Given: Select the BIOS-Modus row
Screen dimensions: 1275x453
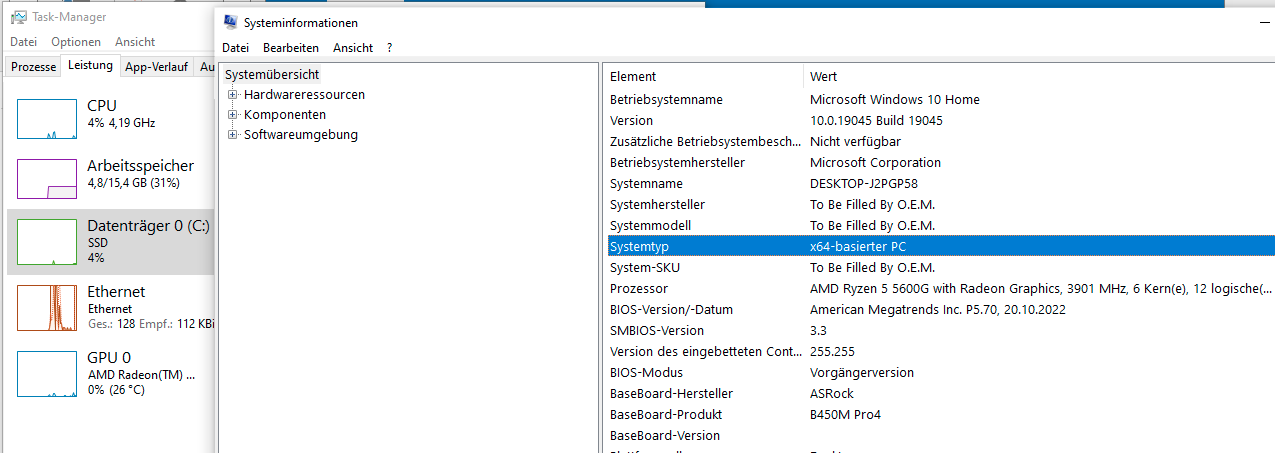Looking at the screenshot, I should 940,372.
